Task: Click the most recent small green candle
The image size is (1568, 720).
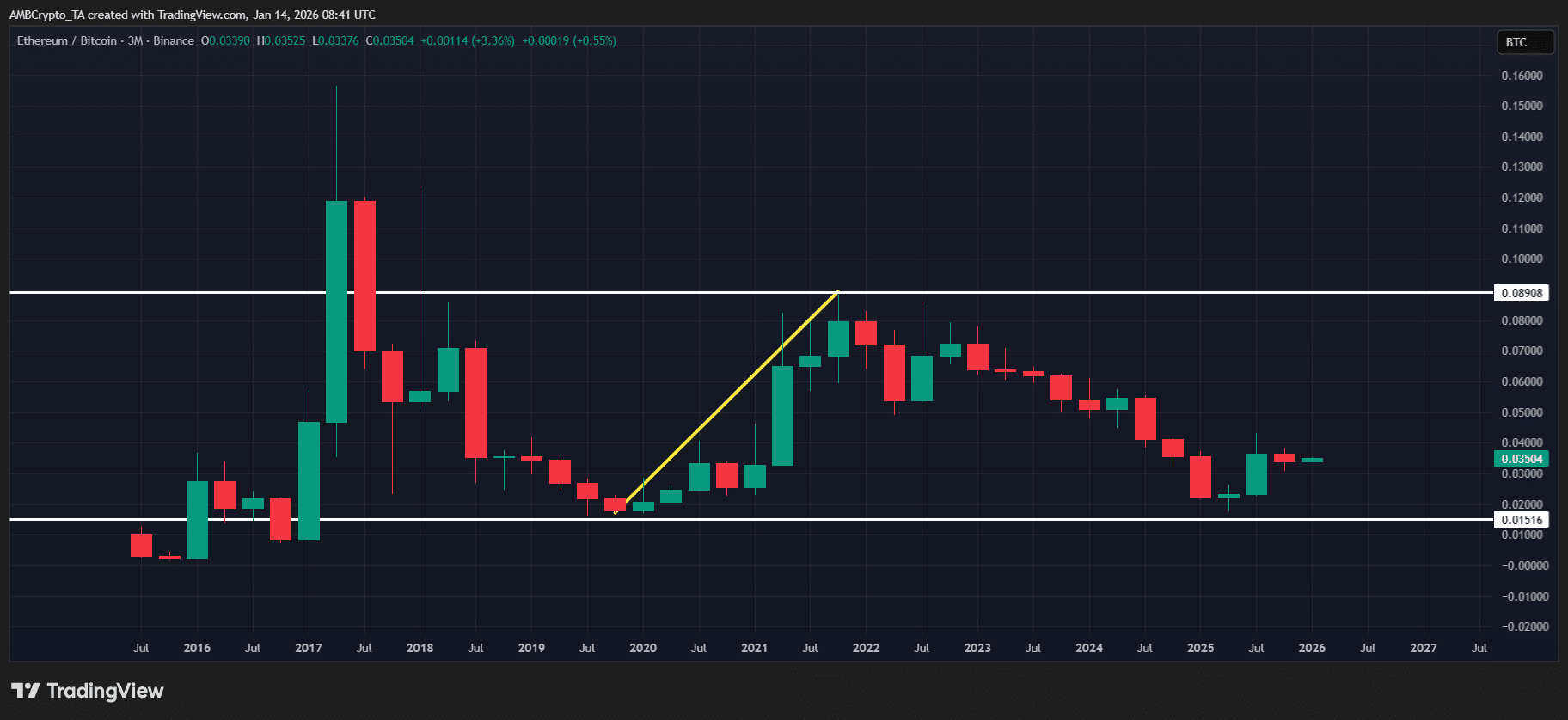Action: (1312, 460)
